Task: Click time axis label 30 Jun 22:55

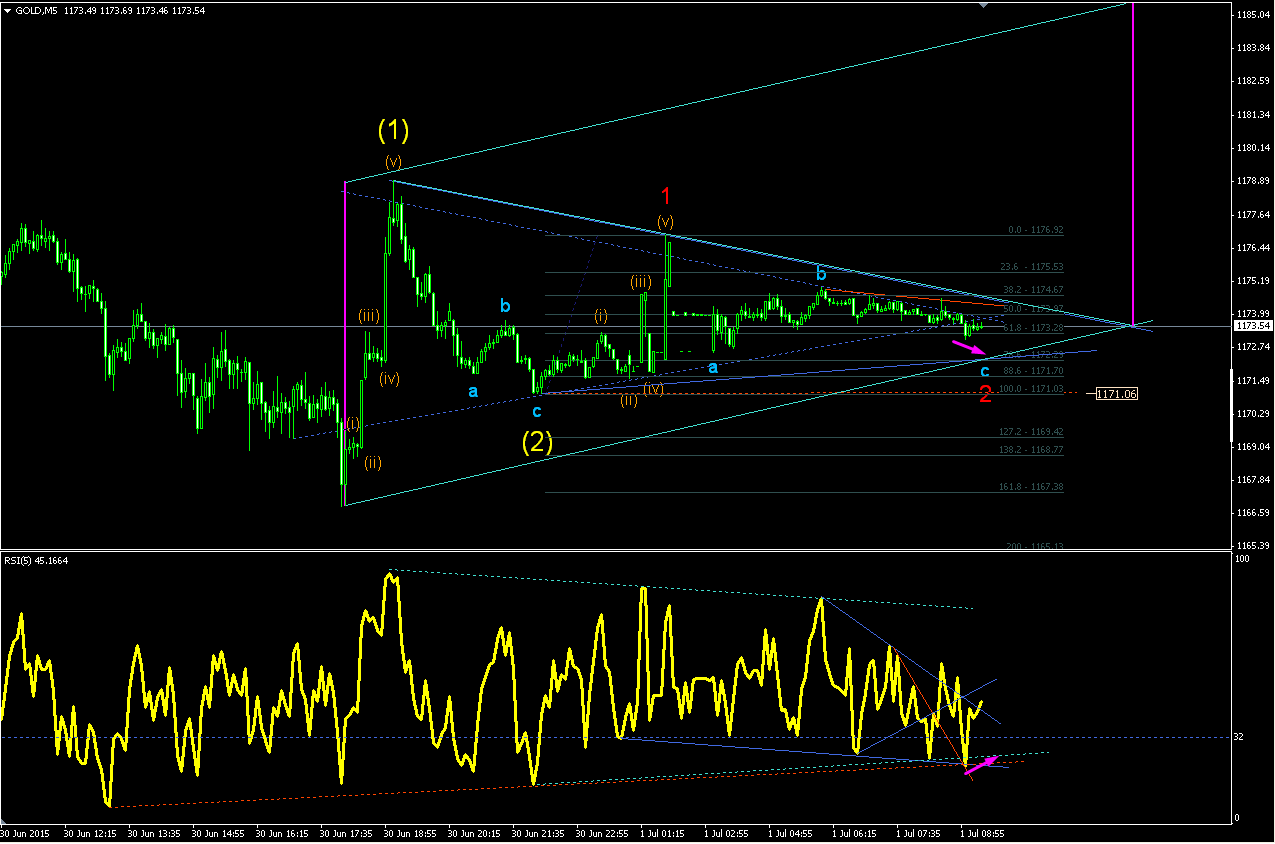Action: [603, 832]
